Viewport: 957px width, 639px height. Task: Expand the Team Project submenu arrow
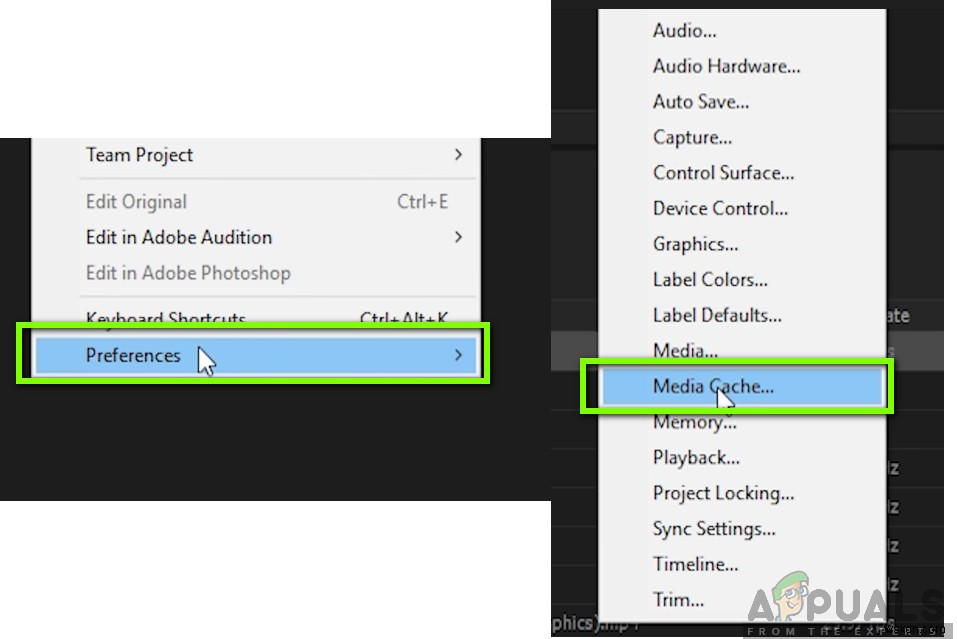click(x=458, y=155)
